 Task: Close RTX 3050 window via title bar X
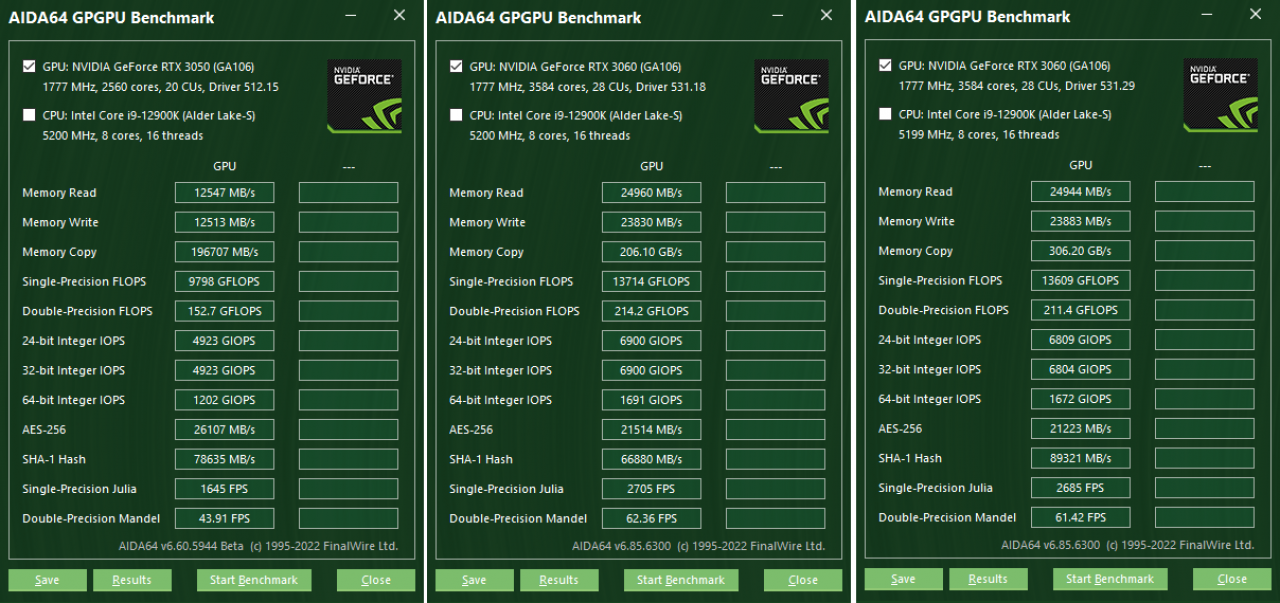pyautogui.click(x=399, y=16)
